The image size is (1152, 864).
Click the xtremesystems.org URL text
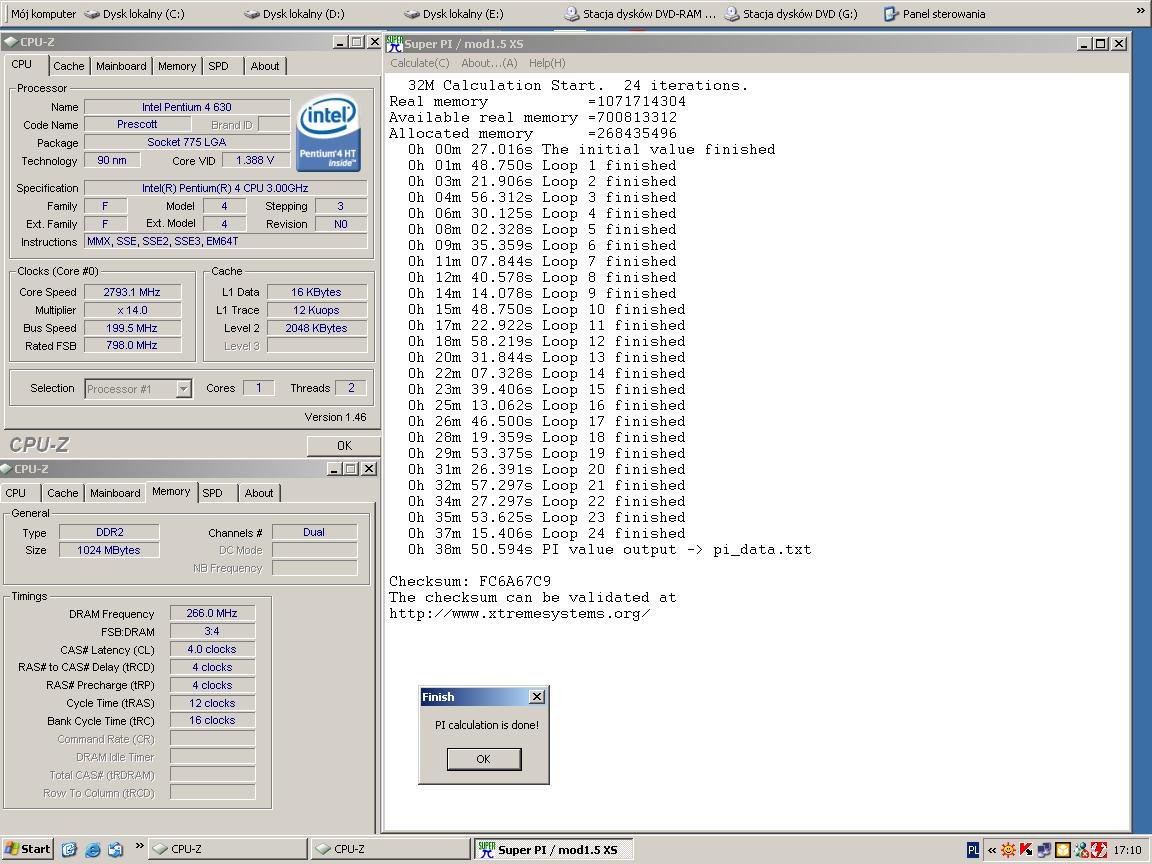(x=519, y=613)
